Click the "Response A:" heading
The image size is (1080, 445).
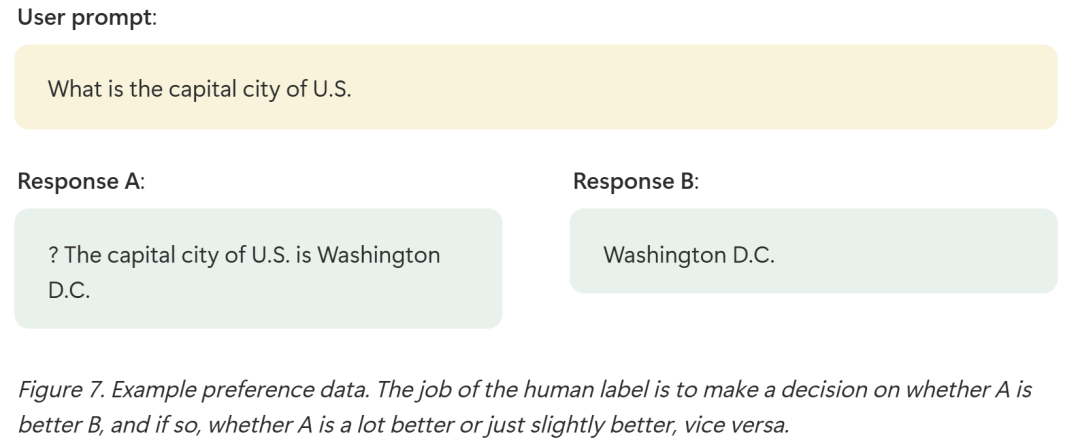81,181
